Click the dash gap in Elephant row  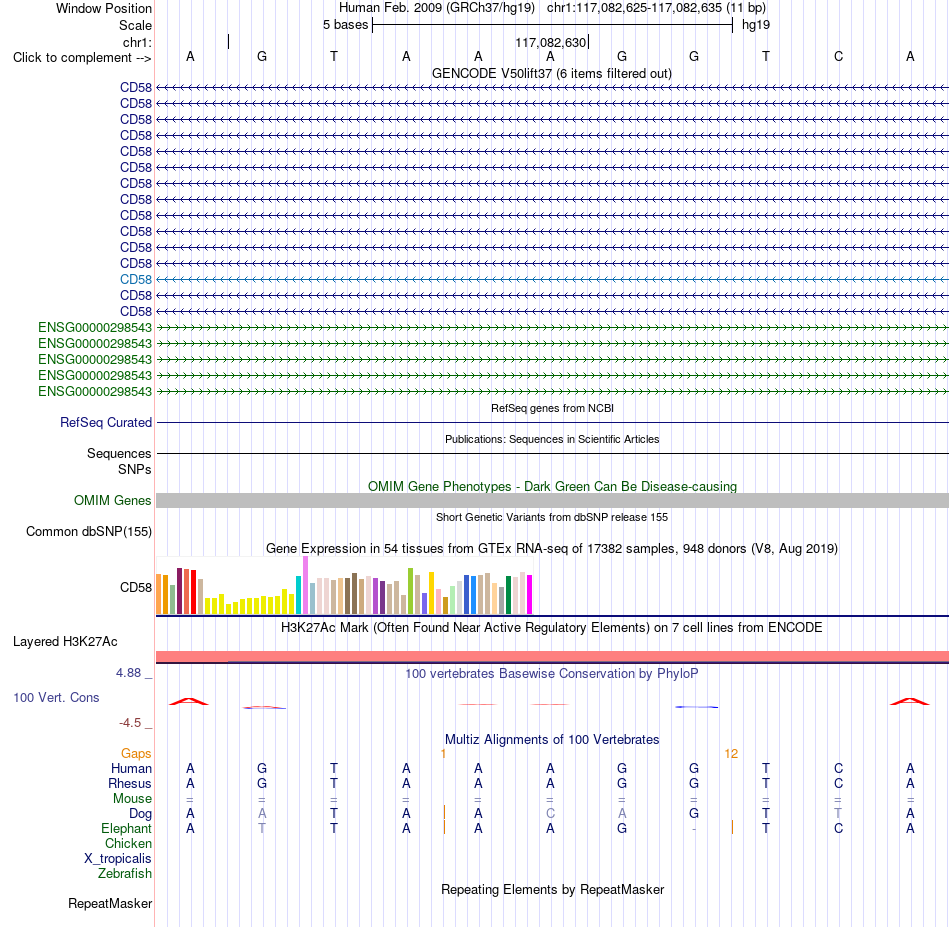(x=694, y=828)
